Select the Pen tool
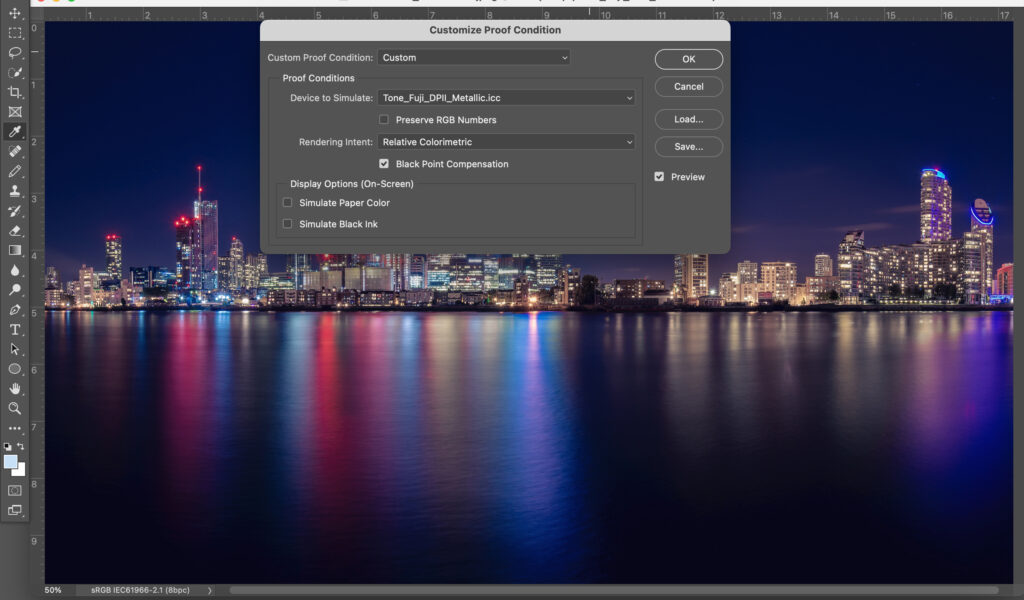Viewport: 1024px width, 600px height. tap(14, 309)
